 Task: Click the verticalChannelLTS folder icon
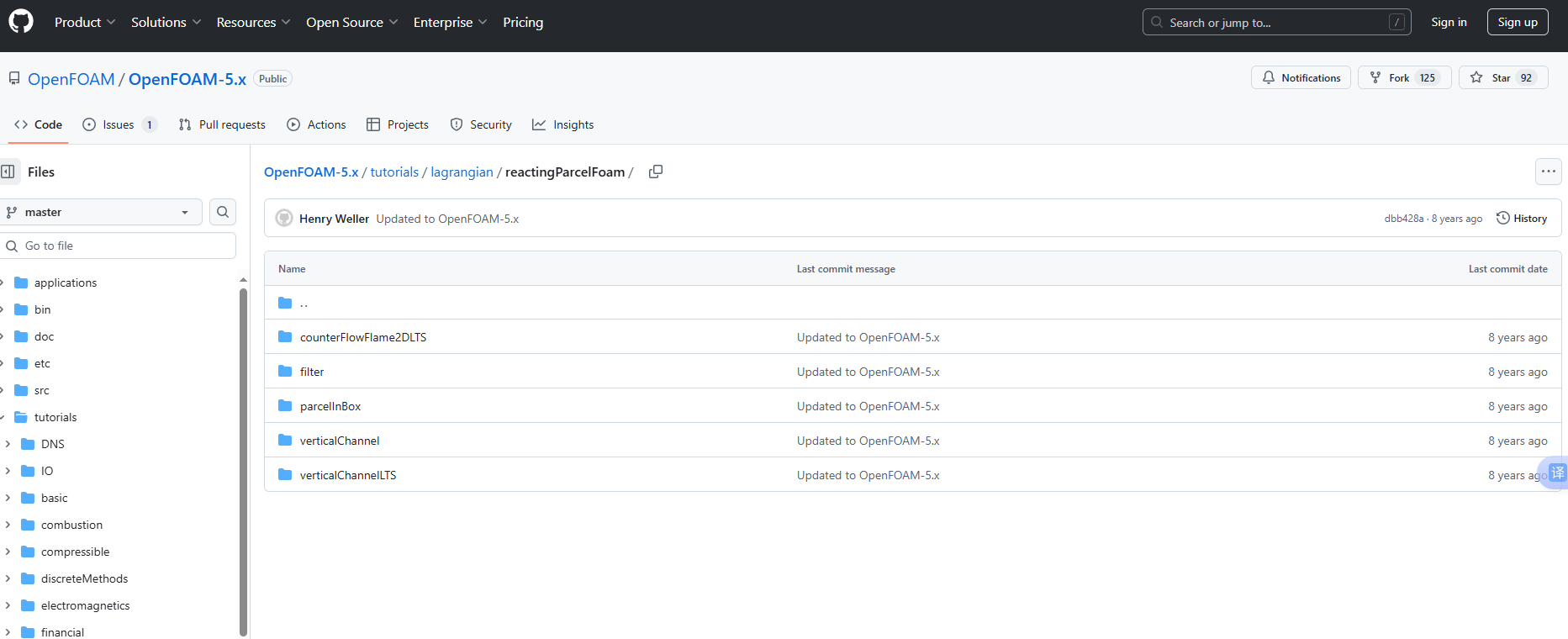tap(285, 475)
